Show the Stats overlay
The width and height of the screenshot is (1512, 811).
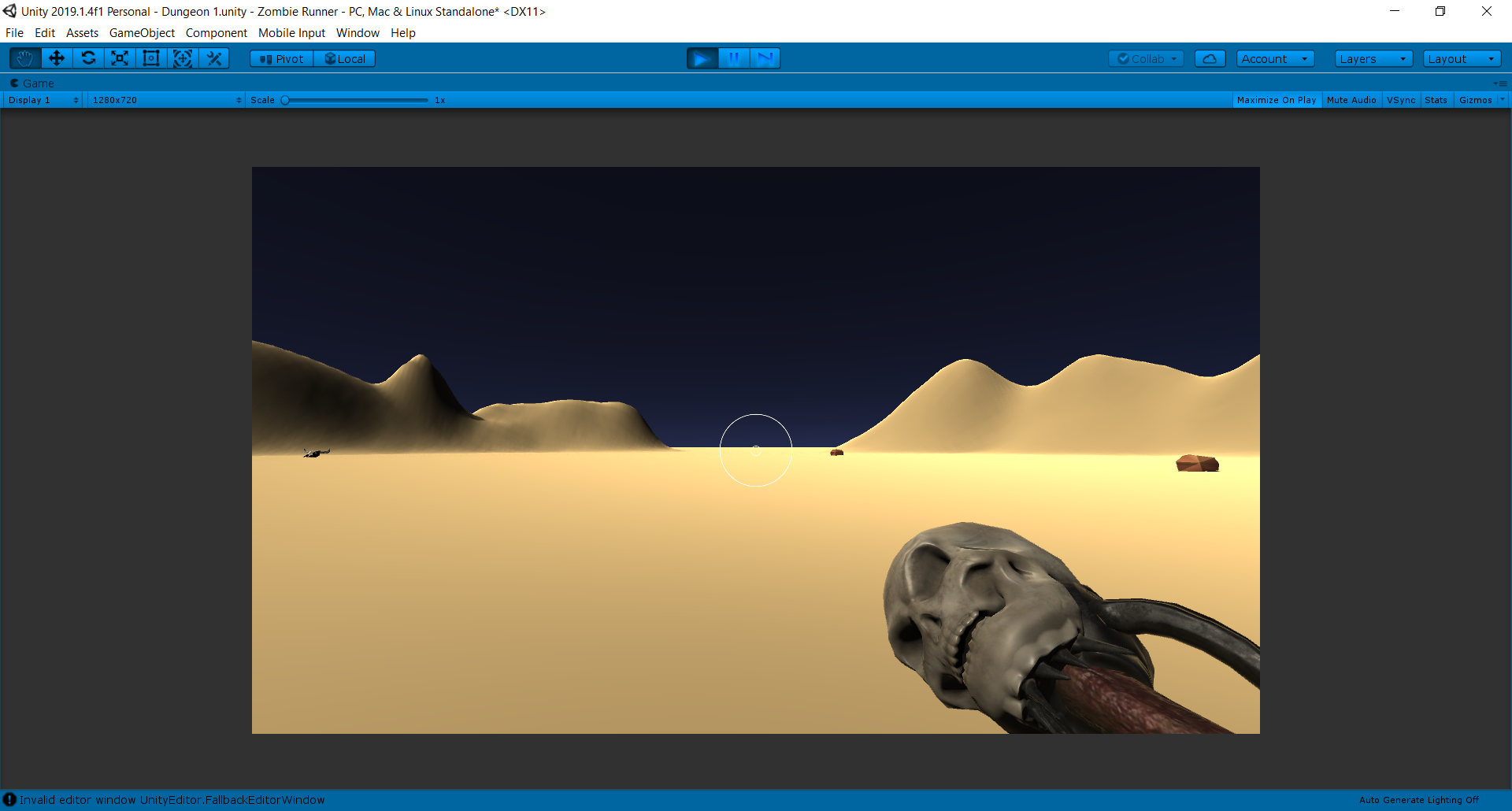(1436, 100)
